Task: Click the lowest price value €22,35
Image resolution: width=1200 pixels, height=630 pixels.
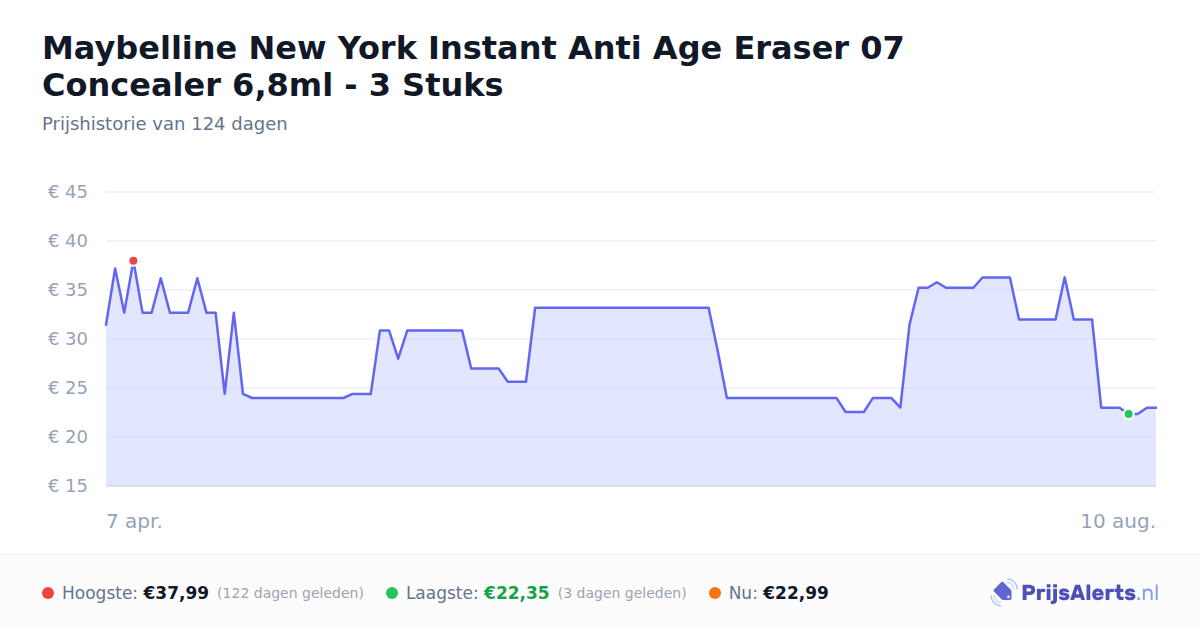Action: [x=516, y=593]
